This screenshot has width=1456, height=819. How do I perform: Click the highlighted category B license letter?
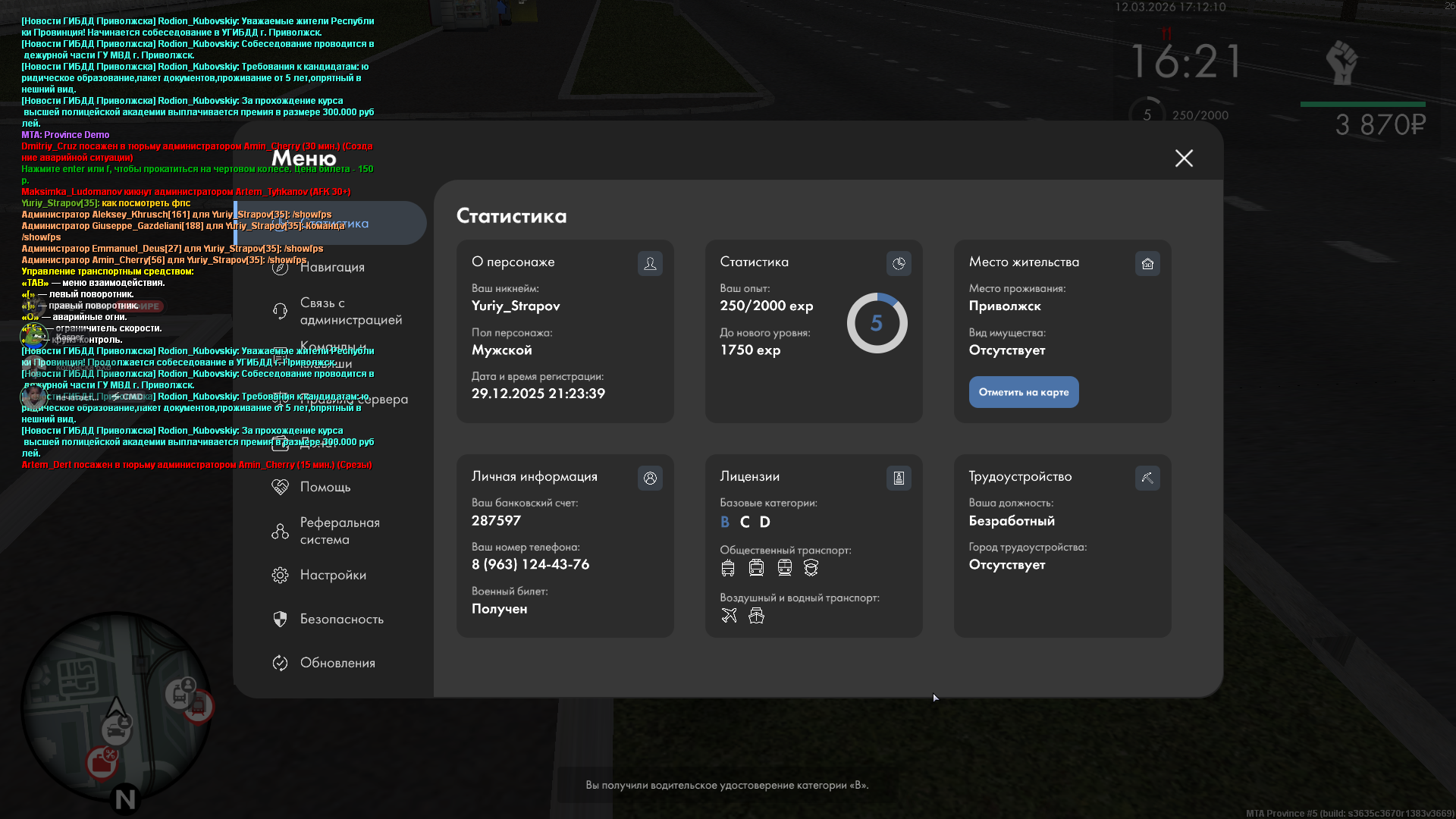tap(724, 522)
